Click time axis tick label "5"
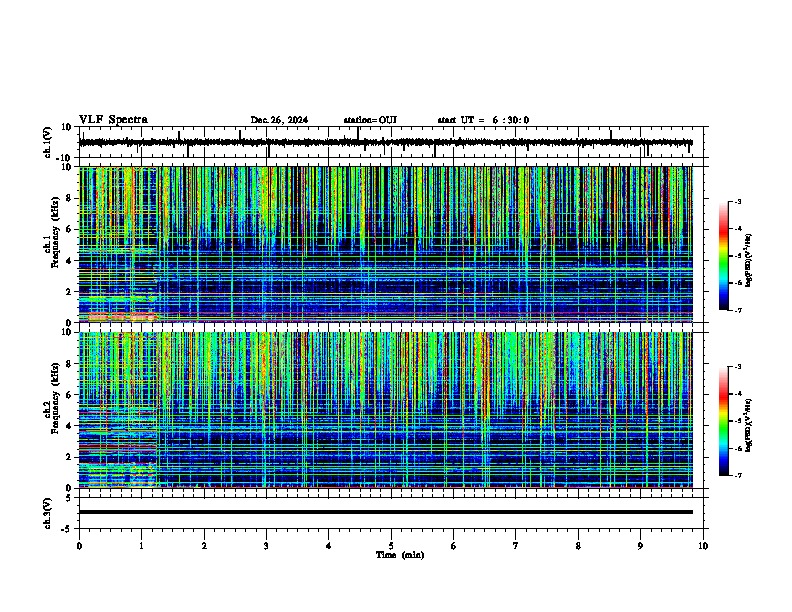The height and width of the screenshot is (612, 792). pyautogui.click(x=391, y=546)
